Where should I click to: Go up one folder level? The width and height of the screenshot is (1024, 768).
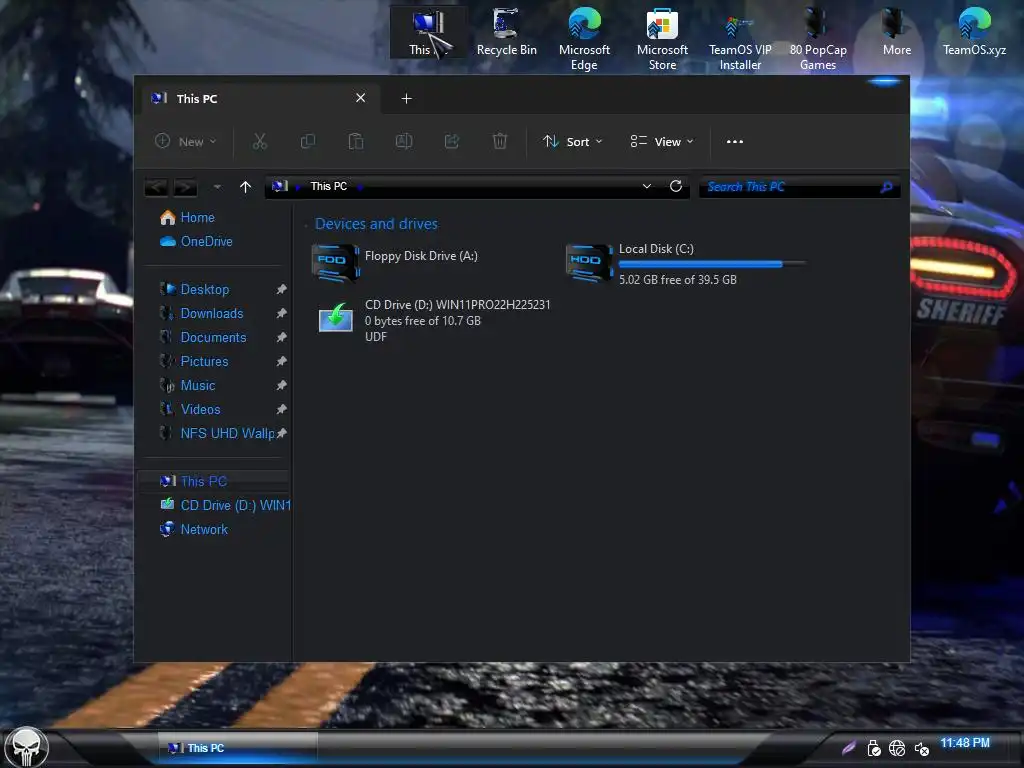pyautogui.click(x=246, y=187)
